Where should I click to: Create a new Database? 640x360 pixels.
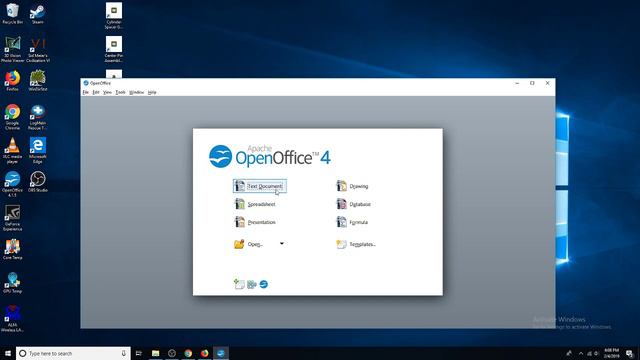coord(353,204)
